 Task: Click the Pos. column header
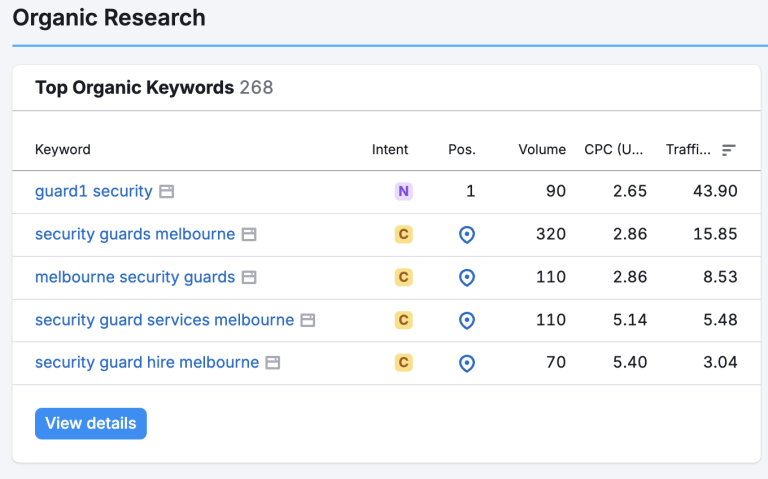click(x=462, y=150)
